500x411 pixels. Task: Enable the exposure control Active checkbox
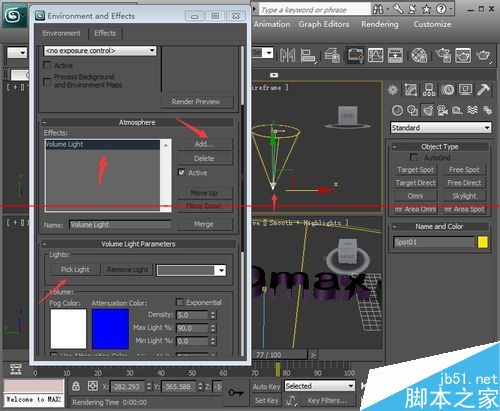47,65
